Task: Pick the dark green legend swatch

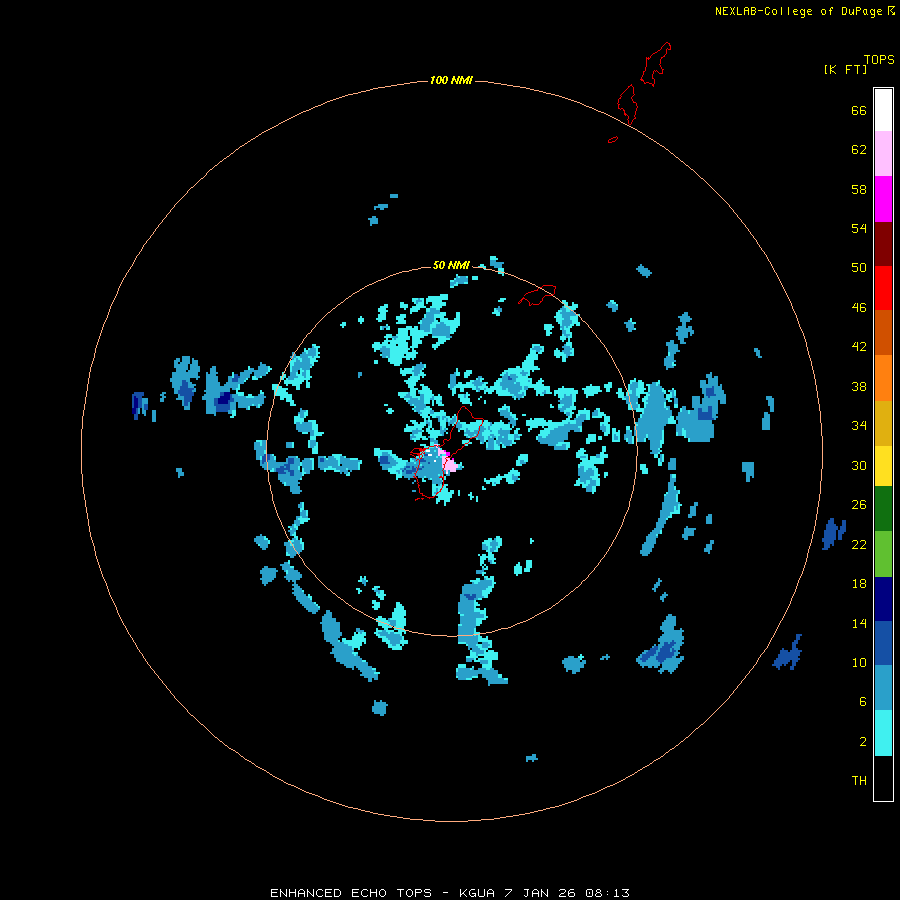Action: [x=883, y=509]
